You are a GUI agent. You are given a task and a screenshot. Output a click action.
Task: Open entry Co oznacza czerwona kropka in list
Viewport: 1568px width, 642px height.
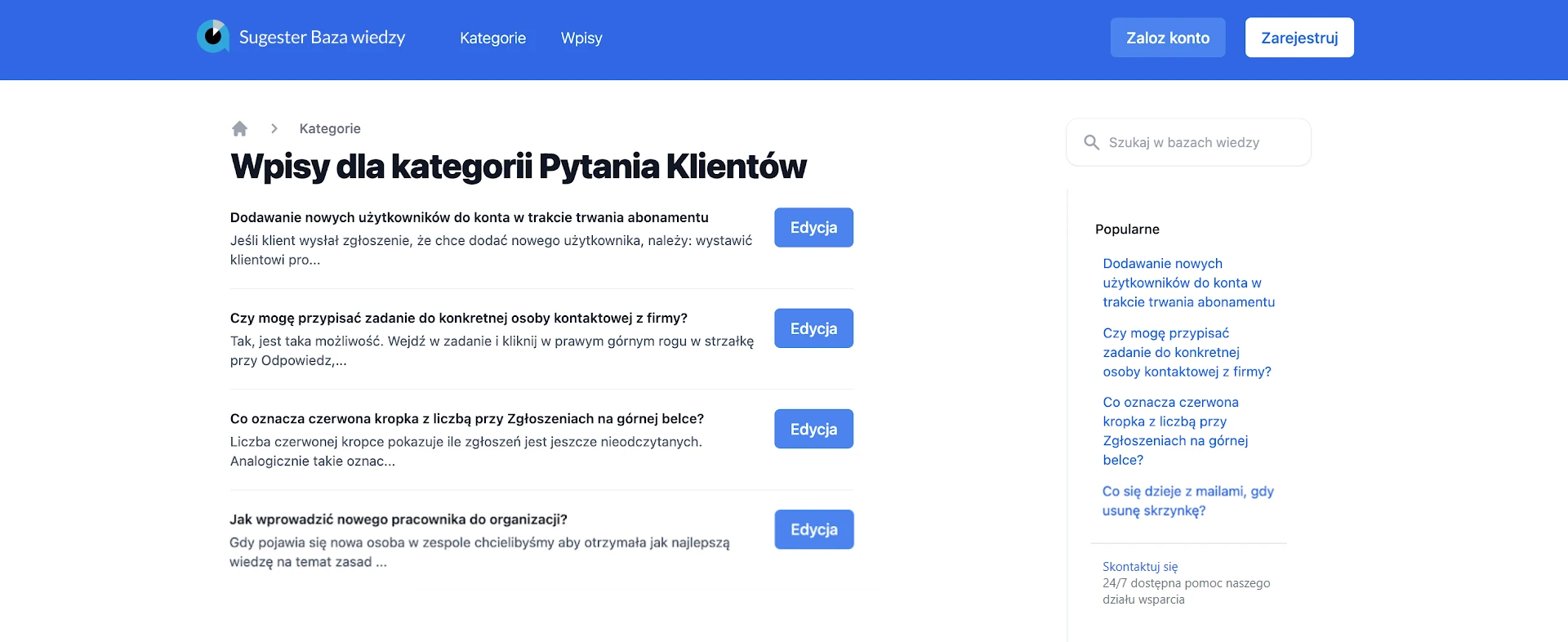[x=467, y=418]
